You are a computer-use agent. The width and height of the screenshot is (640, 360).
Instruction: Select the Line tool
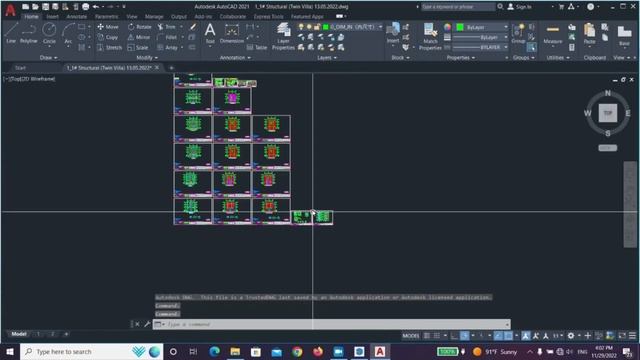(x=11, y=33)
